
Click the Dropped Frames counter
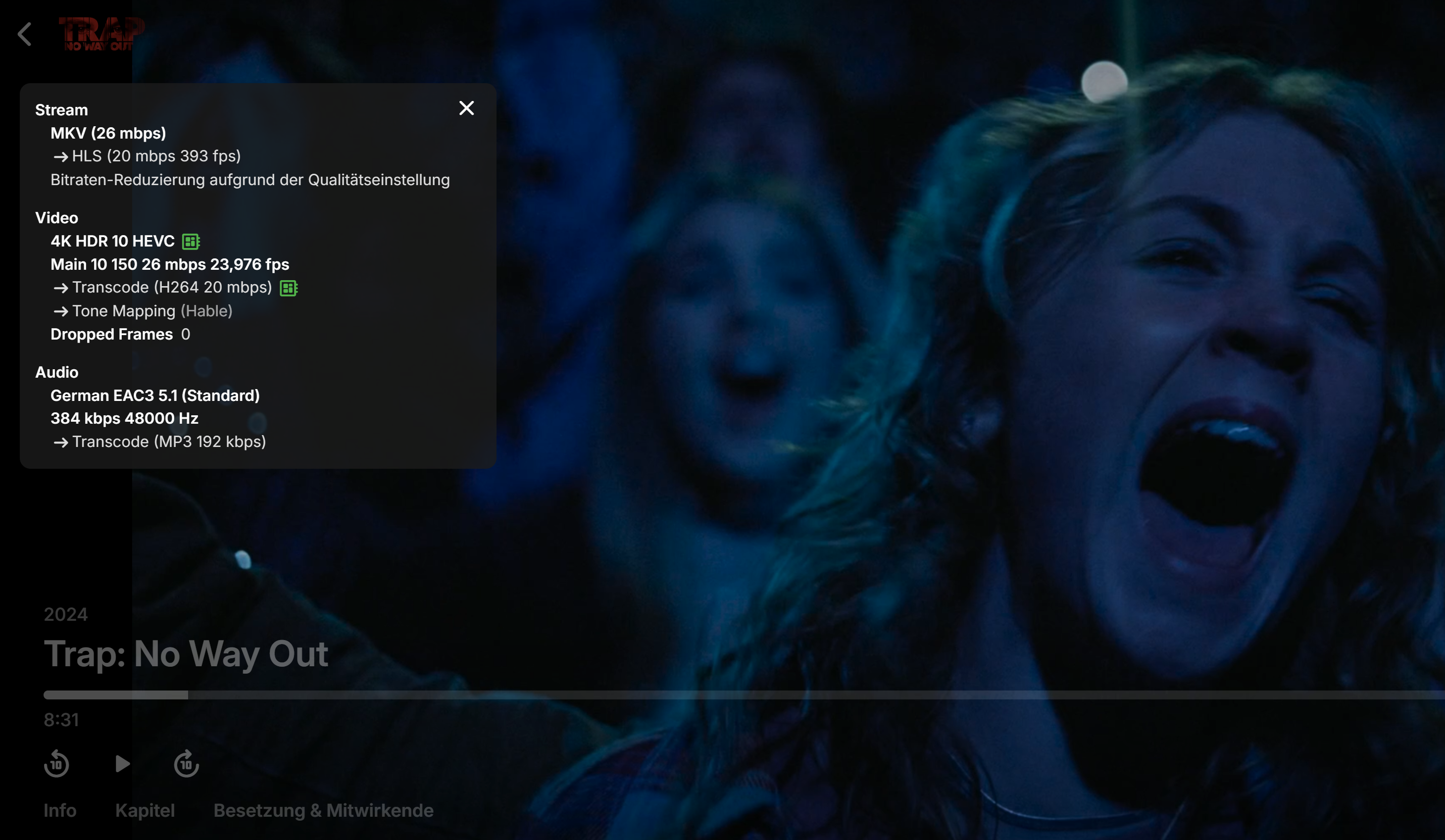click(x=120, y=334)
